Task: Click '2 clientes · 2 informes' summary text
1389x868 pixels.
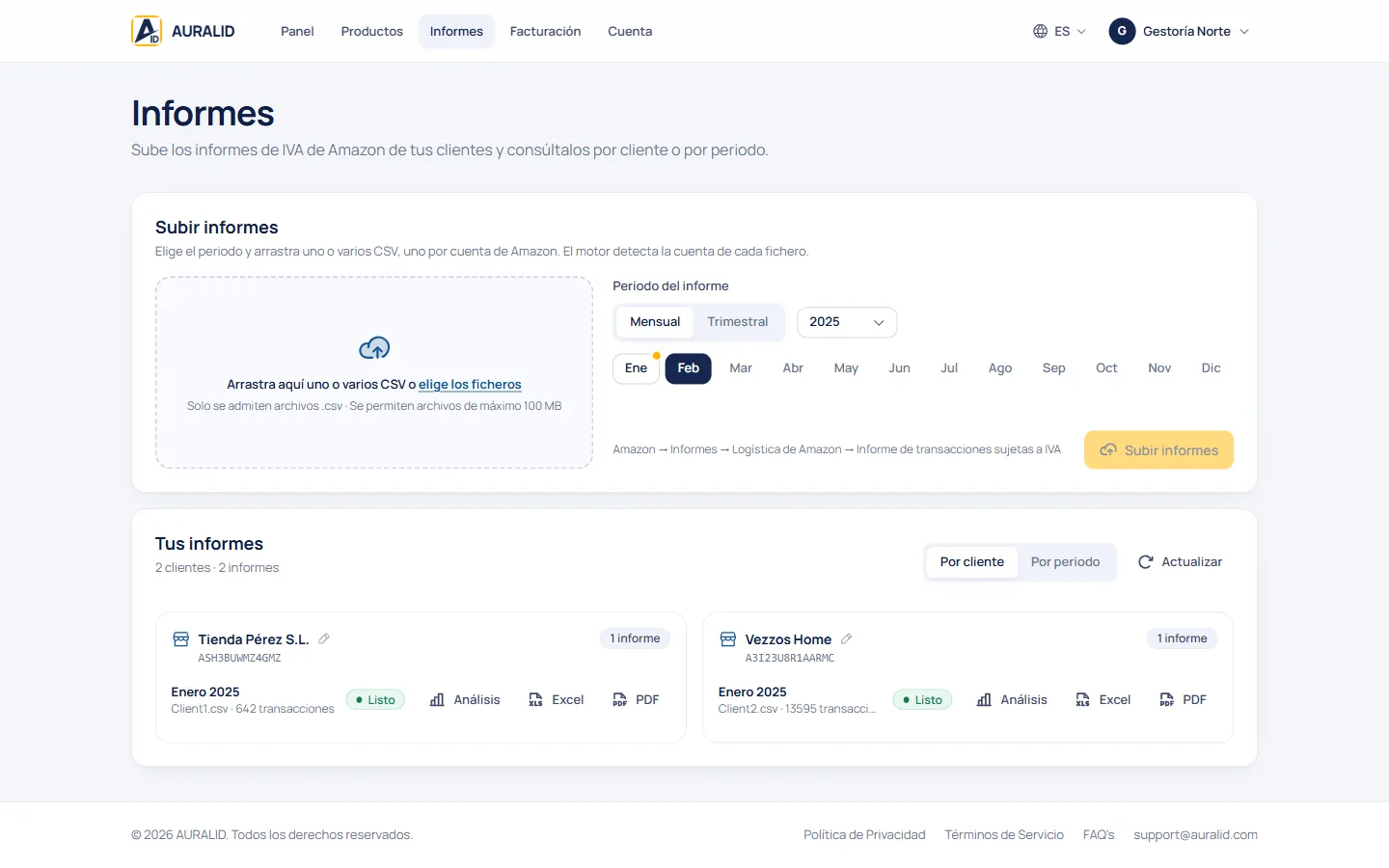Action: pyautogui.click(x=217, y=568)
